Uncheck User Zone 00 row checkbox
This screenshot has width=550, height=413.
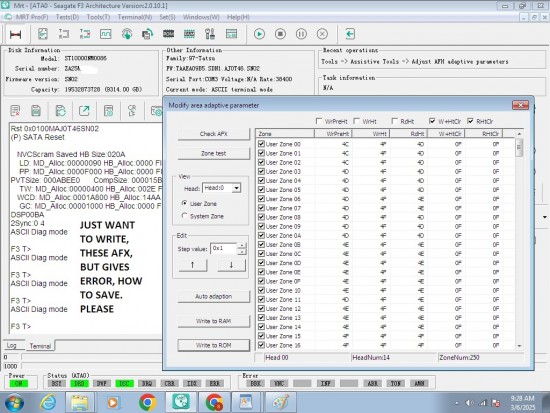261,144
